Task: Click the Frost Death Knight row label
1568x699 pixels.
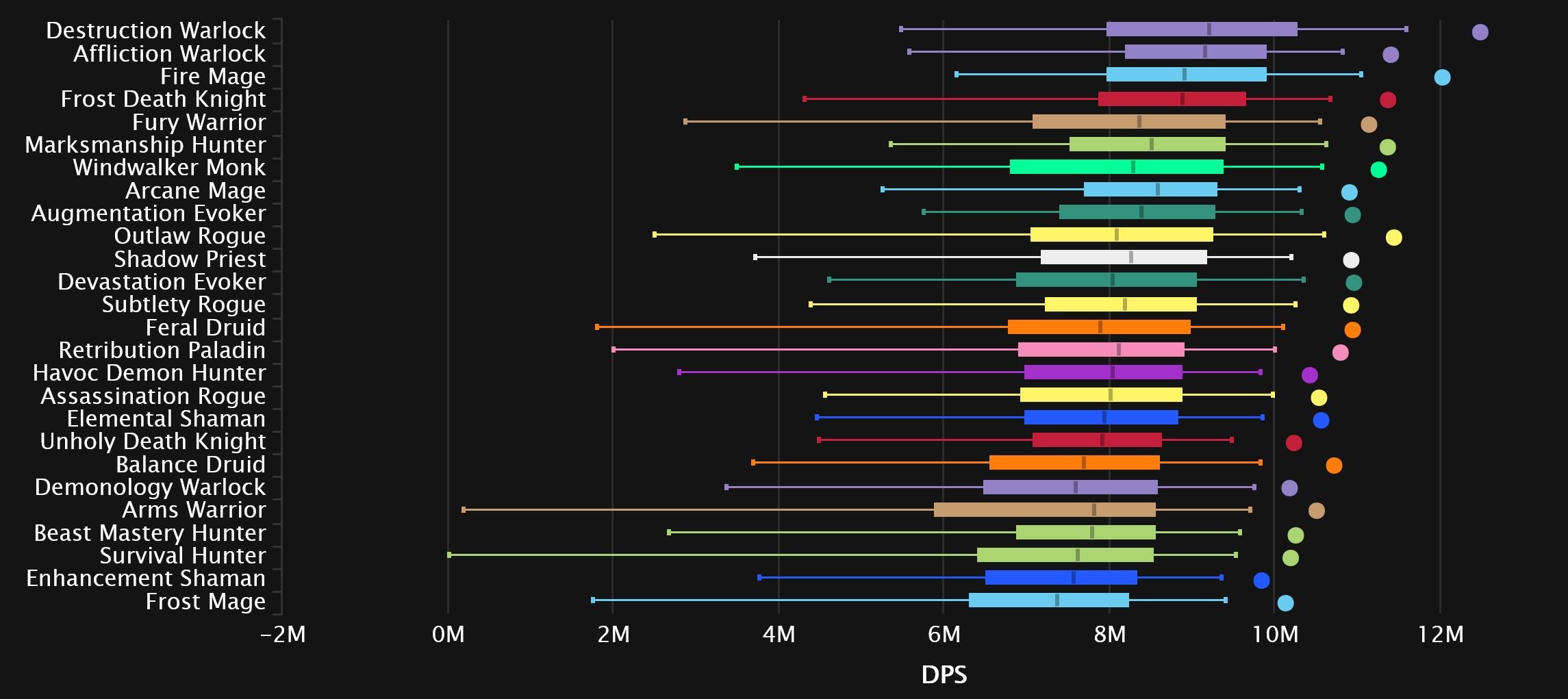Action: click(163, 99)
